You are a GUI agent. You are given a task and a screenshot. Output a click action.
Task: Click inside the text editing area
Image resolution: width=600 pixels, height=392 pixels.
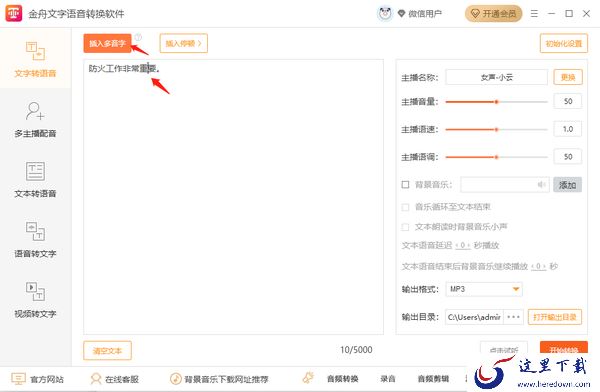(x=233, y=196)
